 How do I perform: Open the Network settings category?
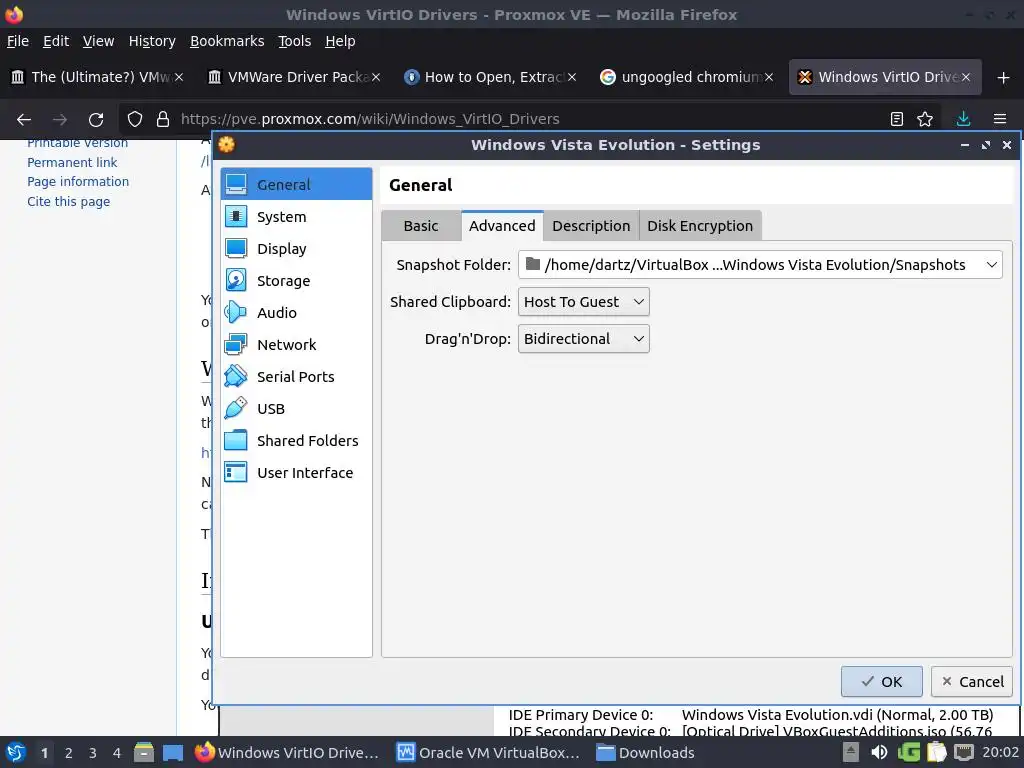tap(296, 344)
